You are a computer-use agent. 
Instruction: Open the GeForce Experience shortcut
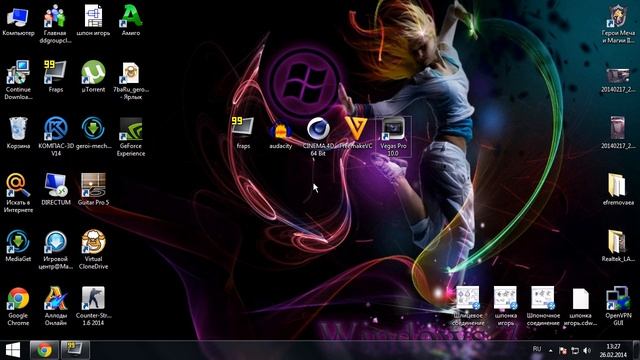pyautogui.click(x=131, y=136)
